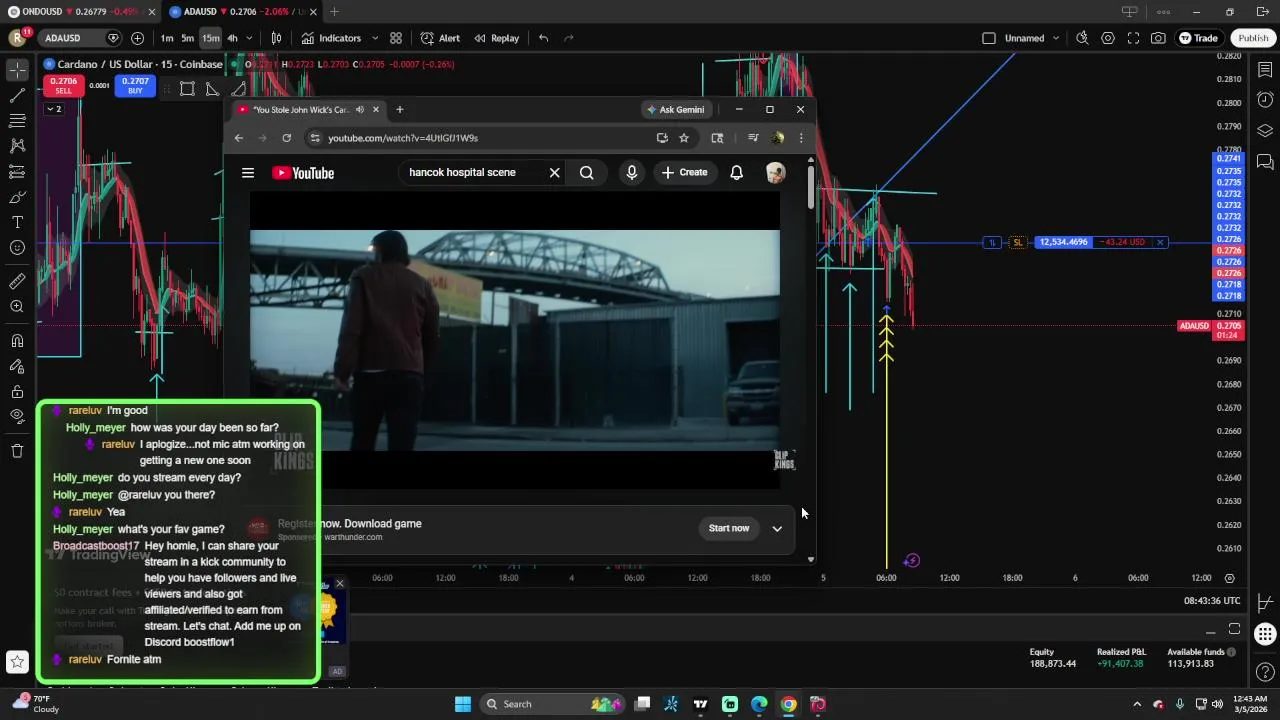Viewport: 1280px width, 720px height.
Task: Open a new TradingView tab with plus
Action: [334, 12]
